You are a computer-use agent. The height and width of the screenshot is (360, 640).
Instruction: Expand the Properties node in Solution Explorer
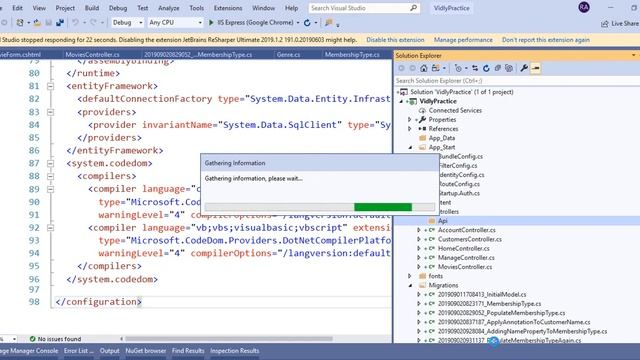click(409, 120)
